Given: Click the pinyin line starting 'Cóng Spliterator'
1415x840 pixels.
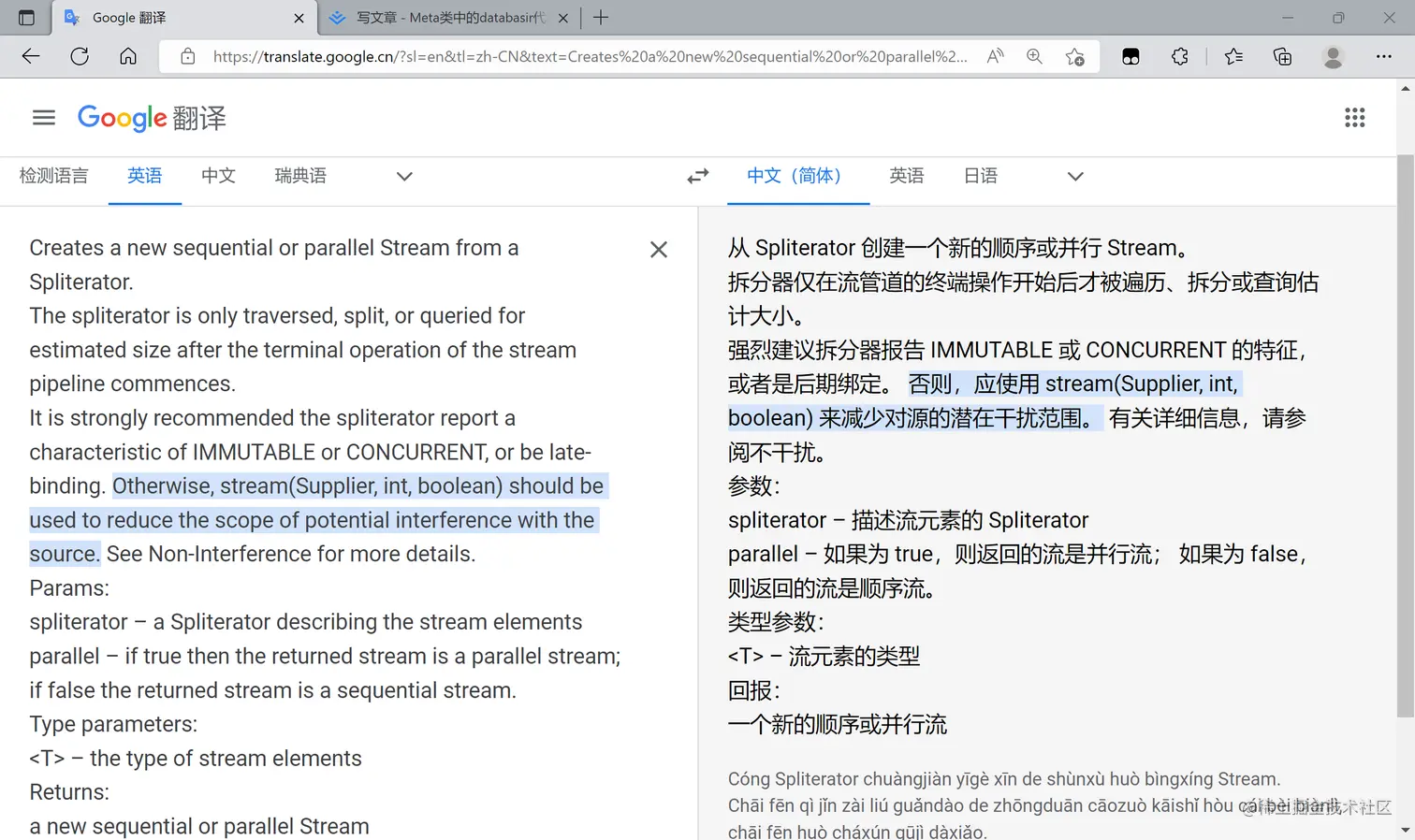Looking at the screenshot, I should [1004, 779].
